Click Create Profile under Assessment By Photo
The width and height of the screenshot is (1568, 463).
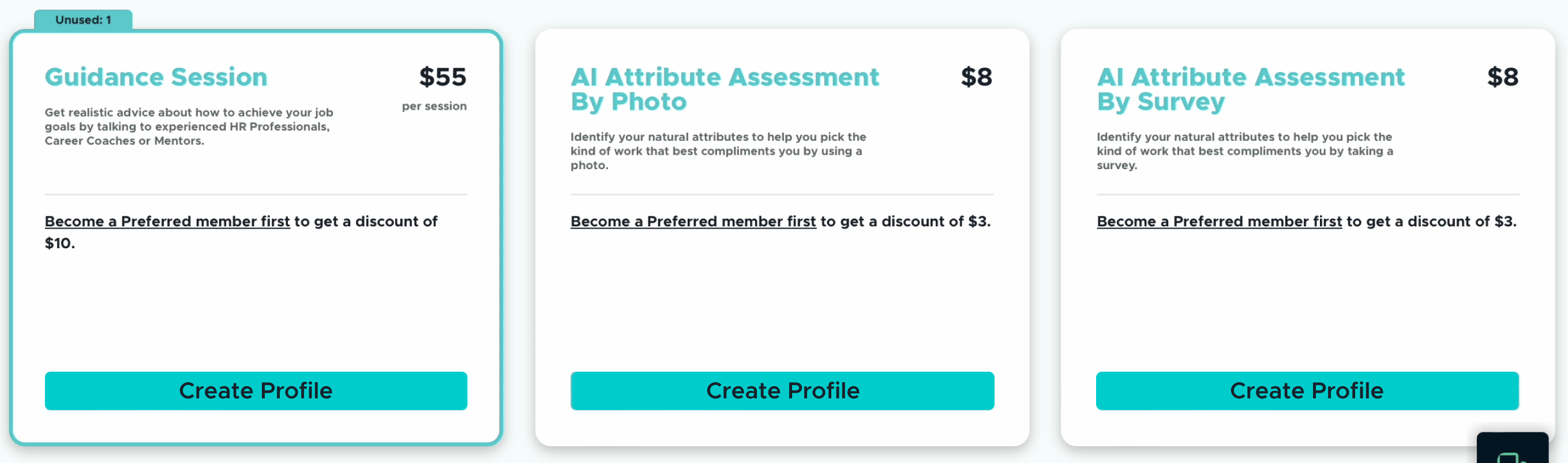[782, 390]
